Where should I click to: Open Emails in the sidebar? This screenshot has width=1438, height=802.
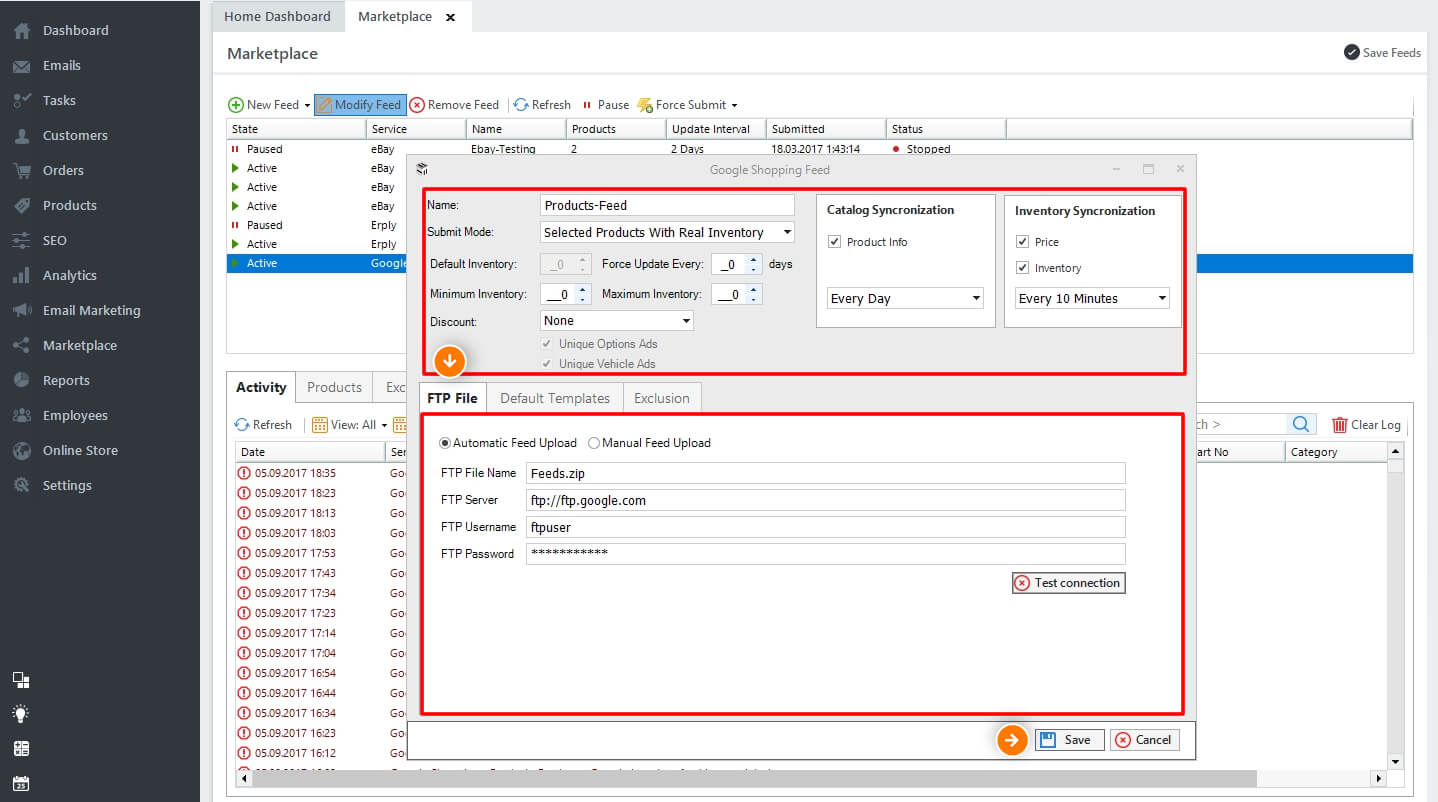click(61, 65)
